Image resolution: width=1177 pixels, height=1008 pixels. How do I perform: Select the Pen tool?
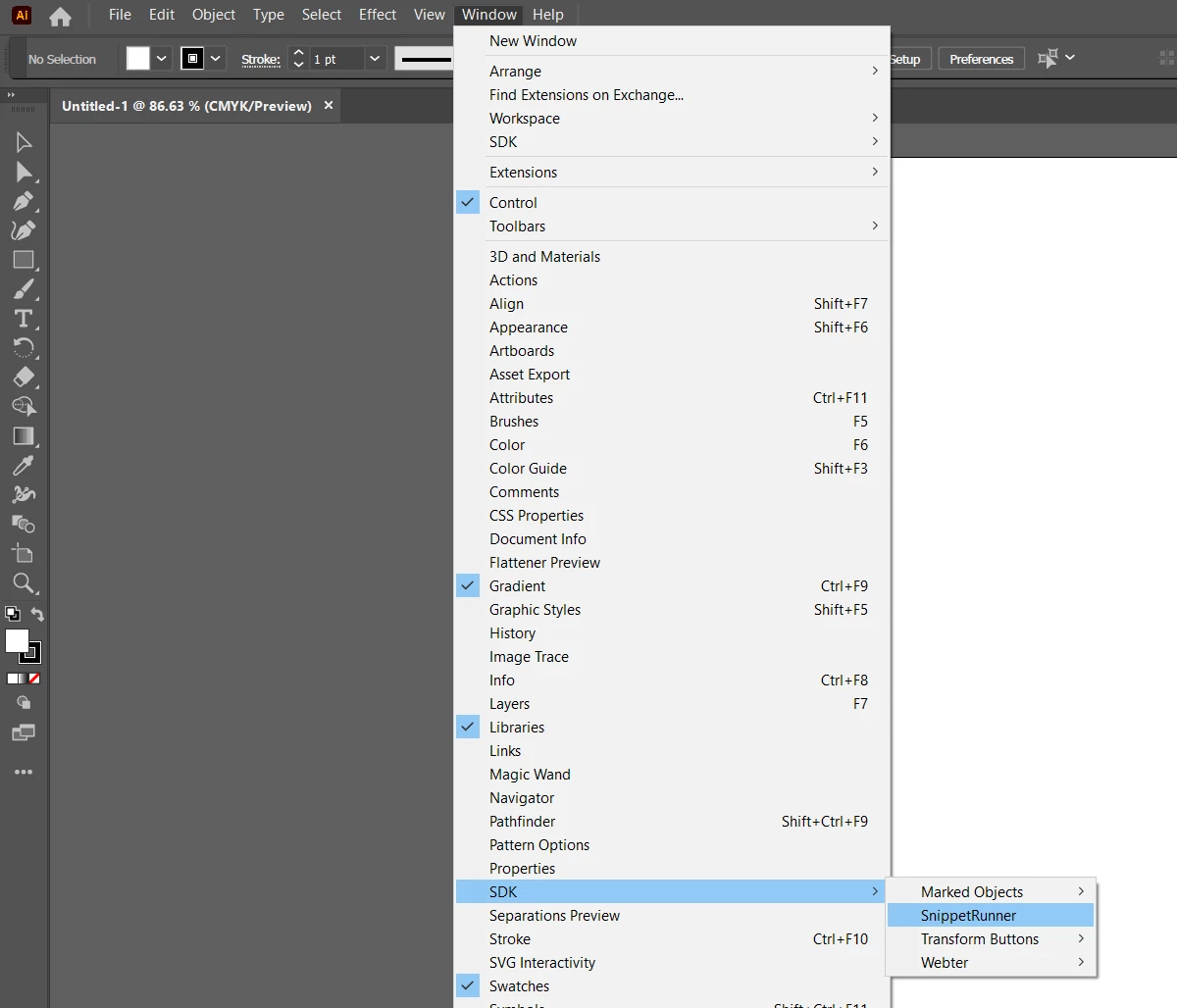pyautogui.click(x=24, y=201)
